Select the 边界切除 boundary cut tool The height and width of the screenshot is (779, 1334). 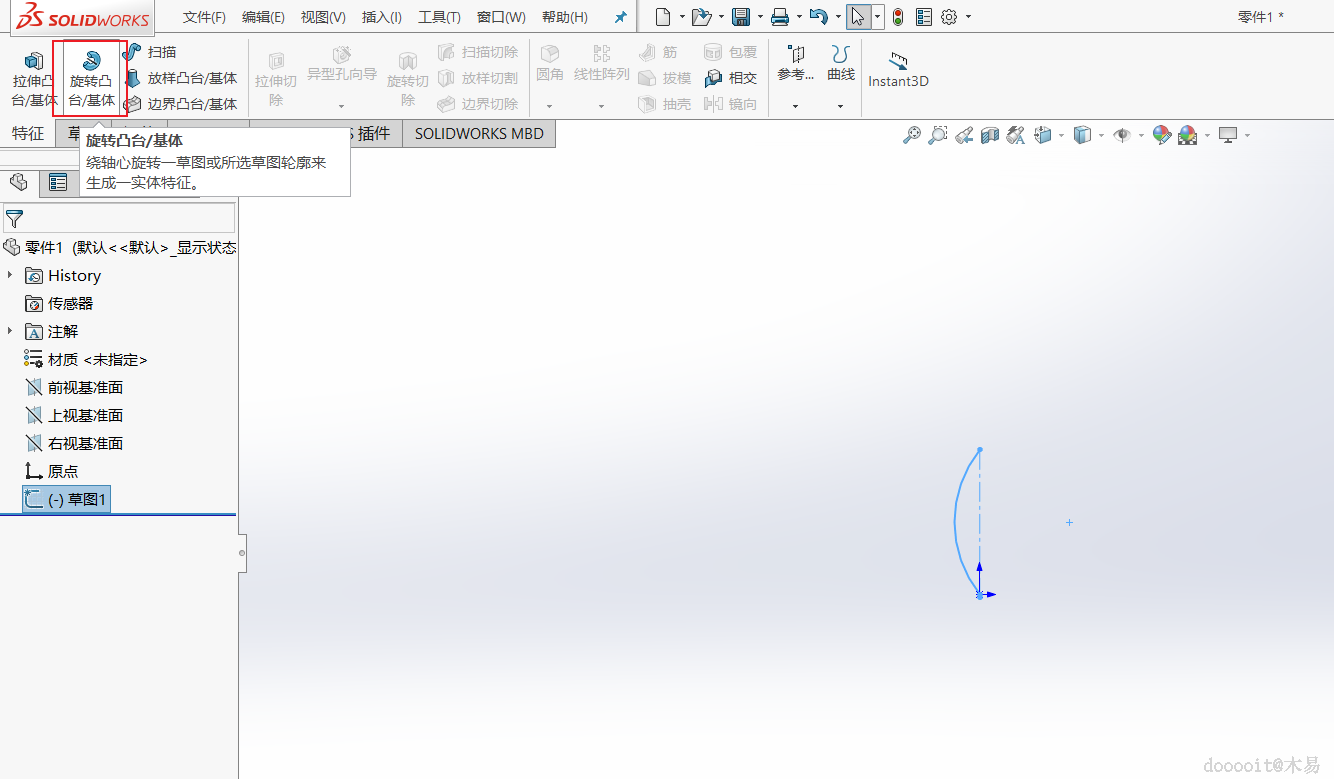click(x=478, y=104)
